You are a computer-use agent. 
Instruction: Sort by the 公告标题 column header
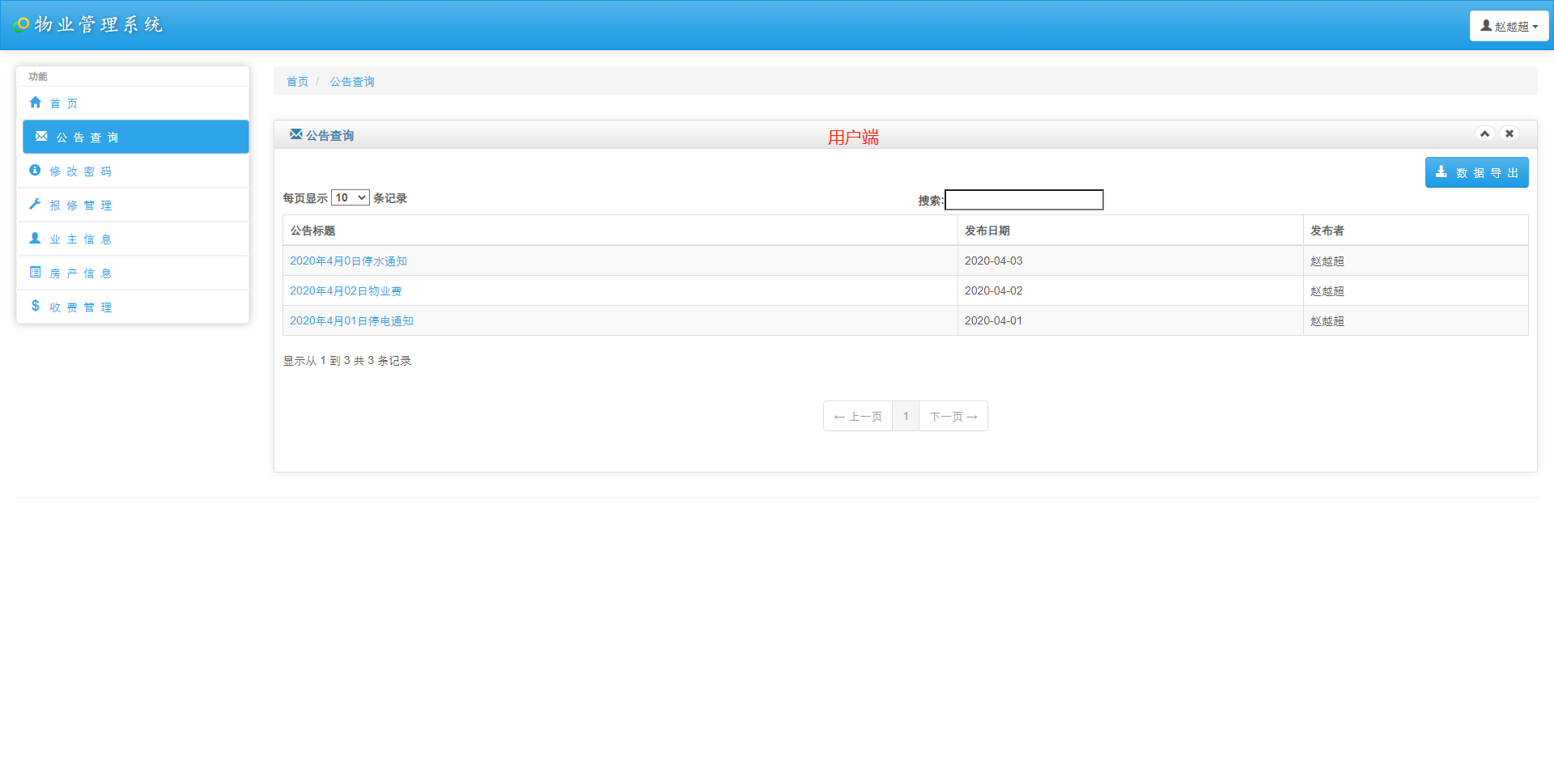coord(620,231)
